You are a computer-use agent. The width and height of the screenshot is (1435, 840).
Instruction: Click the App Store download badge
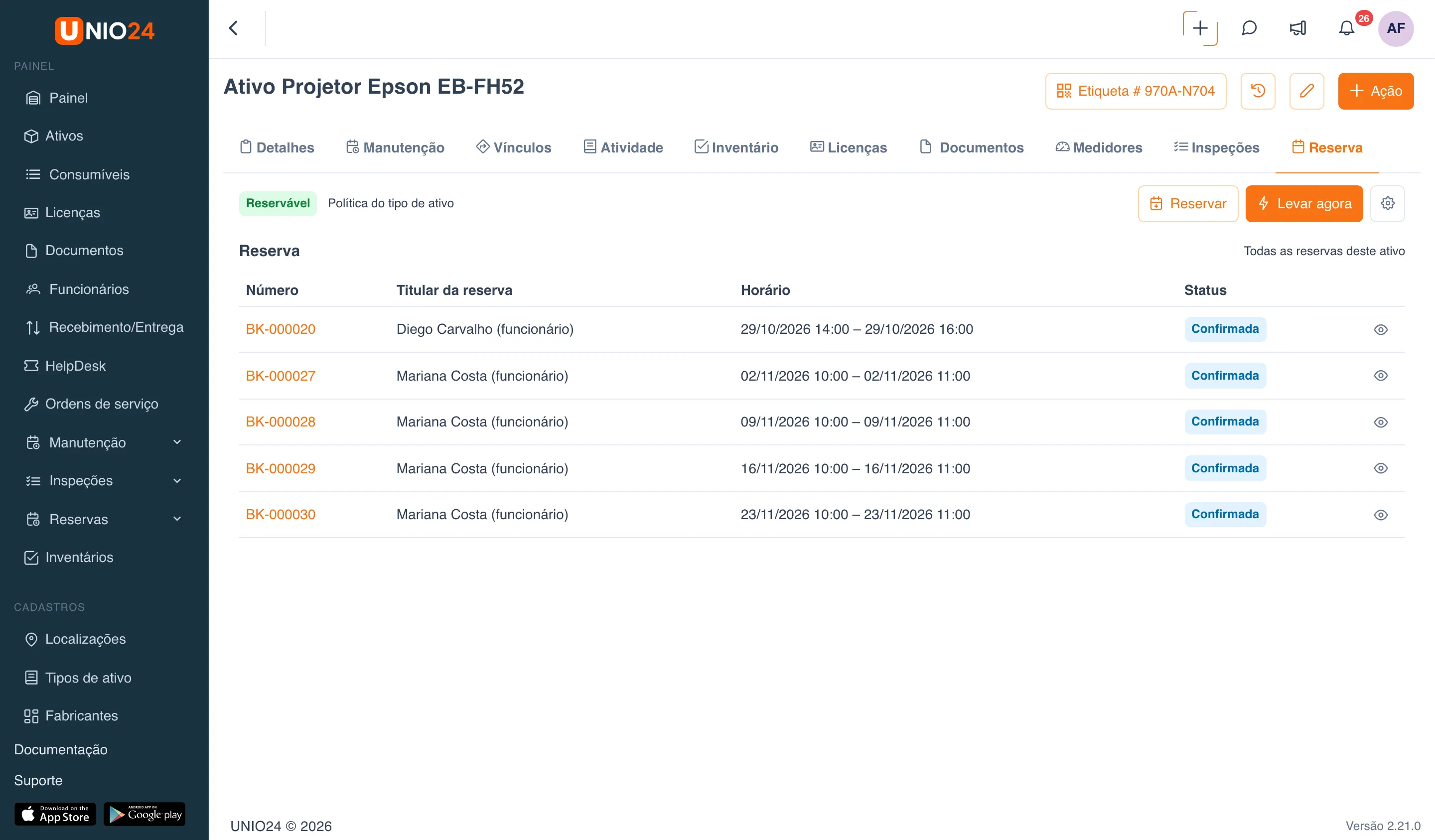[x=55, y=814]
